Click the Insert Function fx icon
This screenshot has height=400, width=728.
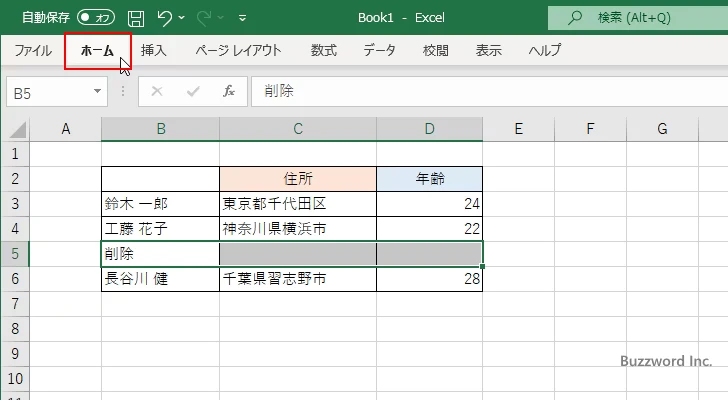(229, 91)
